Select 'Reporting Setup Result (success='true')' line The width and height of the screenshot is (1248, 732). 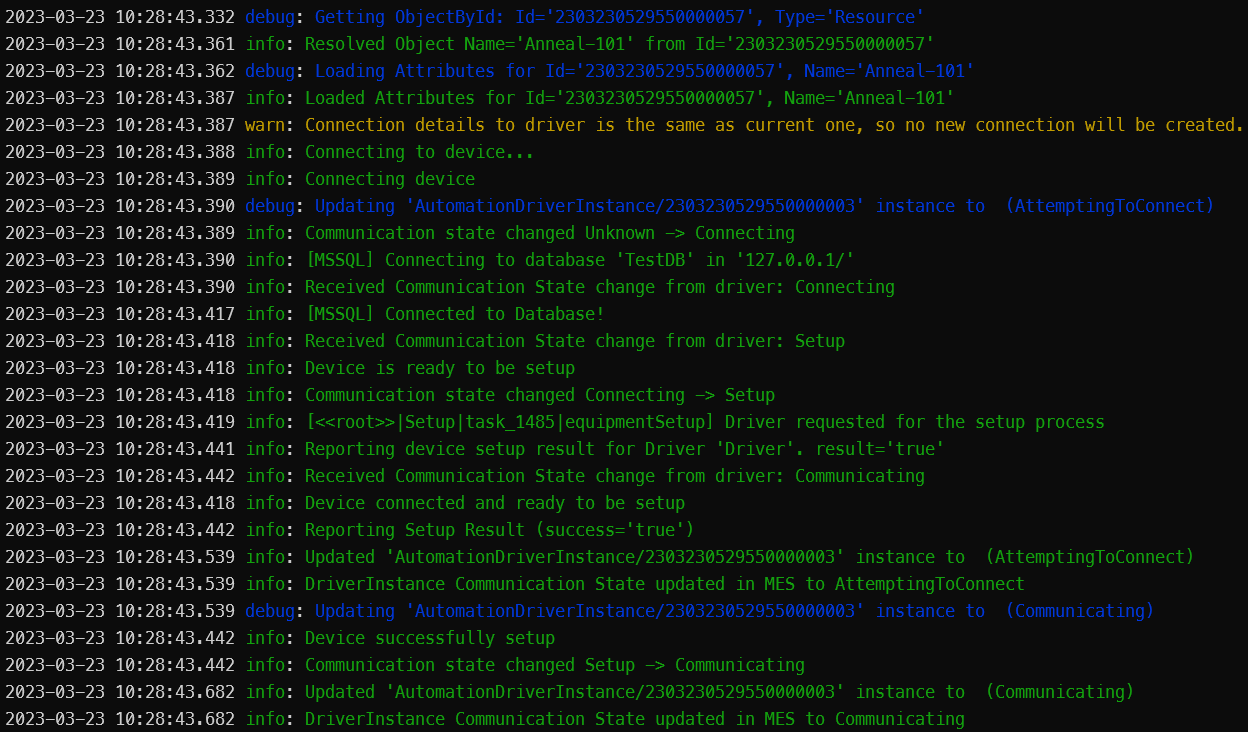pyautogui.click(x=350, y=530)
